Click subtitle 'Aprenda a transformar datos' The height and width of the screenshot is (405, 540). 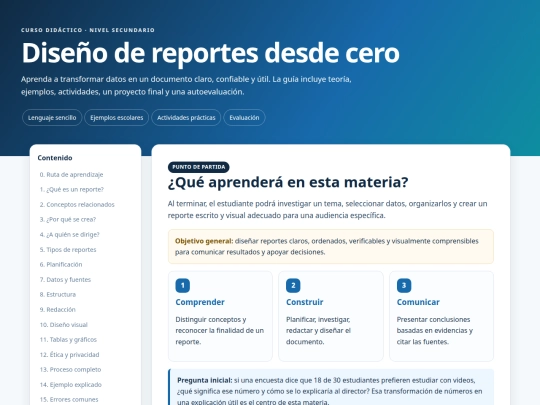186,85
